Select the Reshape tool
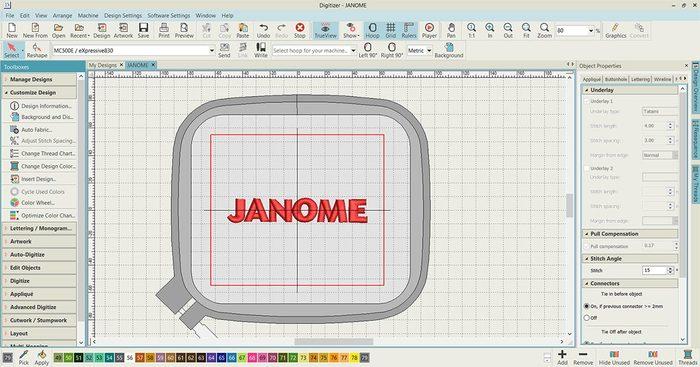The width and height of the screenshot is (700, 367). [x=37, y=50]
